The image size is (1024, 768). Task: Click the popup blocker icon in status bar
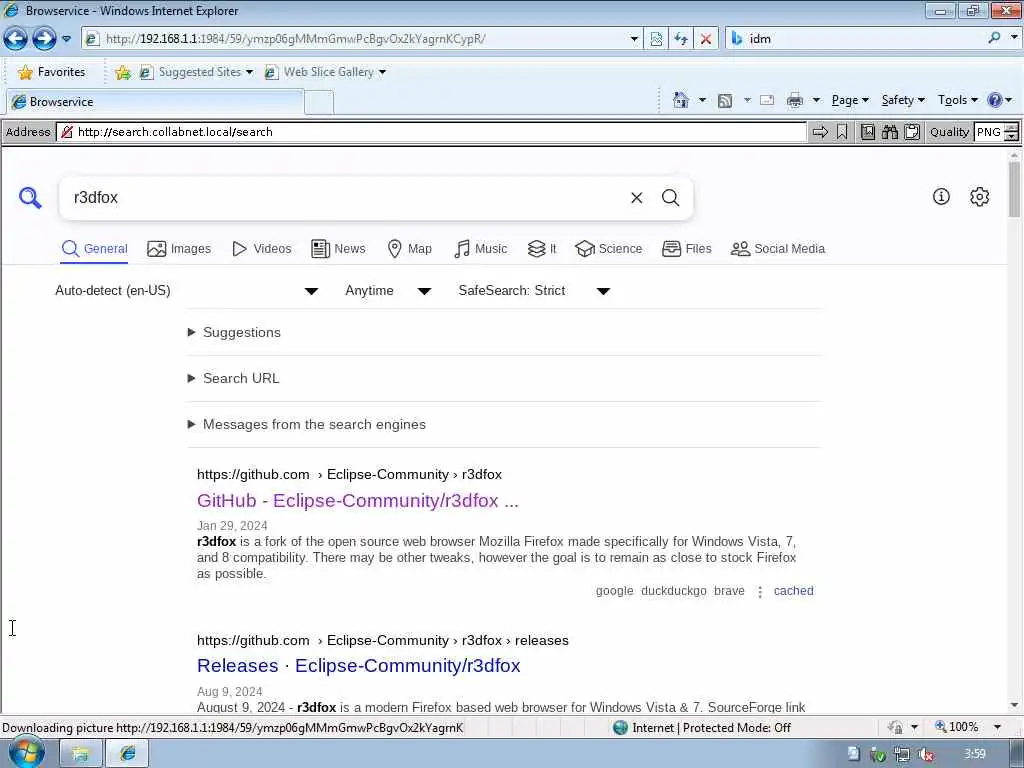(895, 727)
